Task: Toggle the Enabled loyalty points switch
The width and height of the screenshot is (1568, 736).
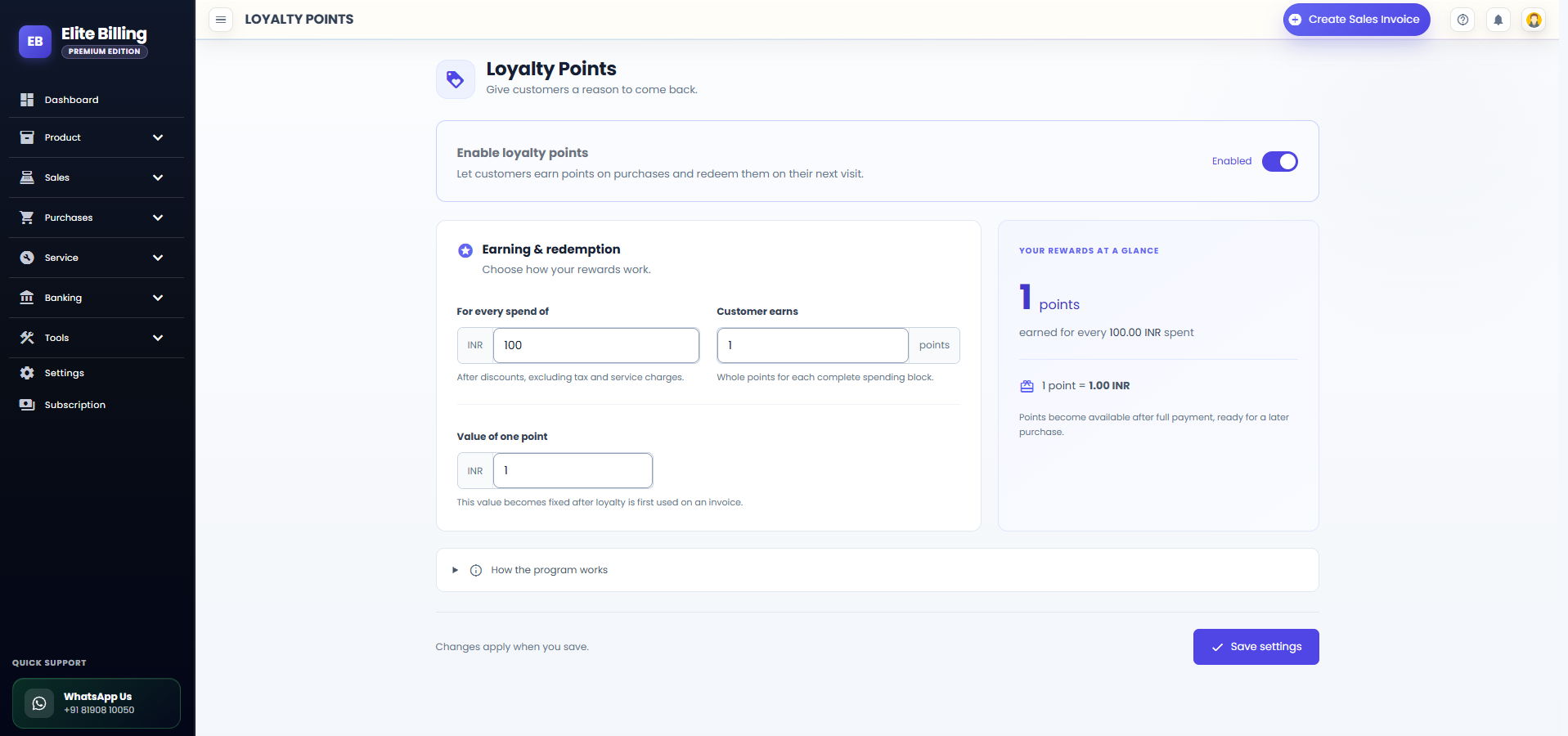Action: pyautogui.click(x=1279, y=162)
